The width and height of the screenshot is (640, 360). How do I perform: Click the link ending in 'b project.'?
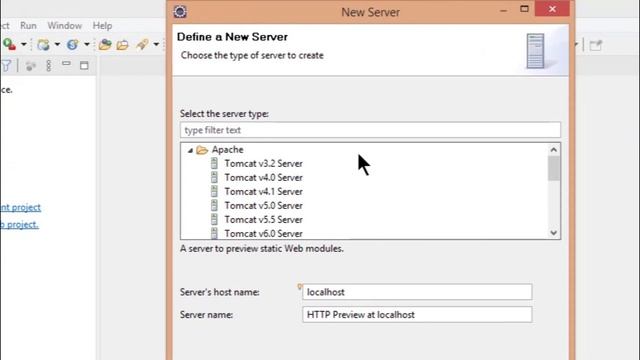point(19,225)
